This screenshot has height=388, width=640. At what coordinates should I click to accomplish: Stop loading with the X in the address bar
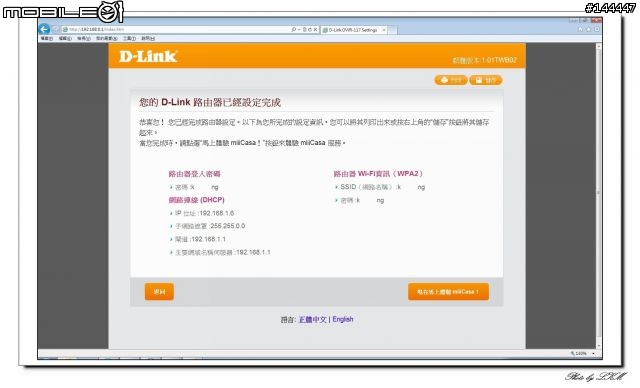click(316, 30)
